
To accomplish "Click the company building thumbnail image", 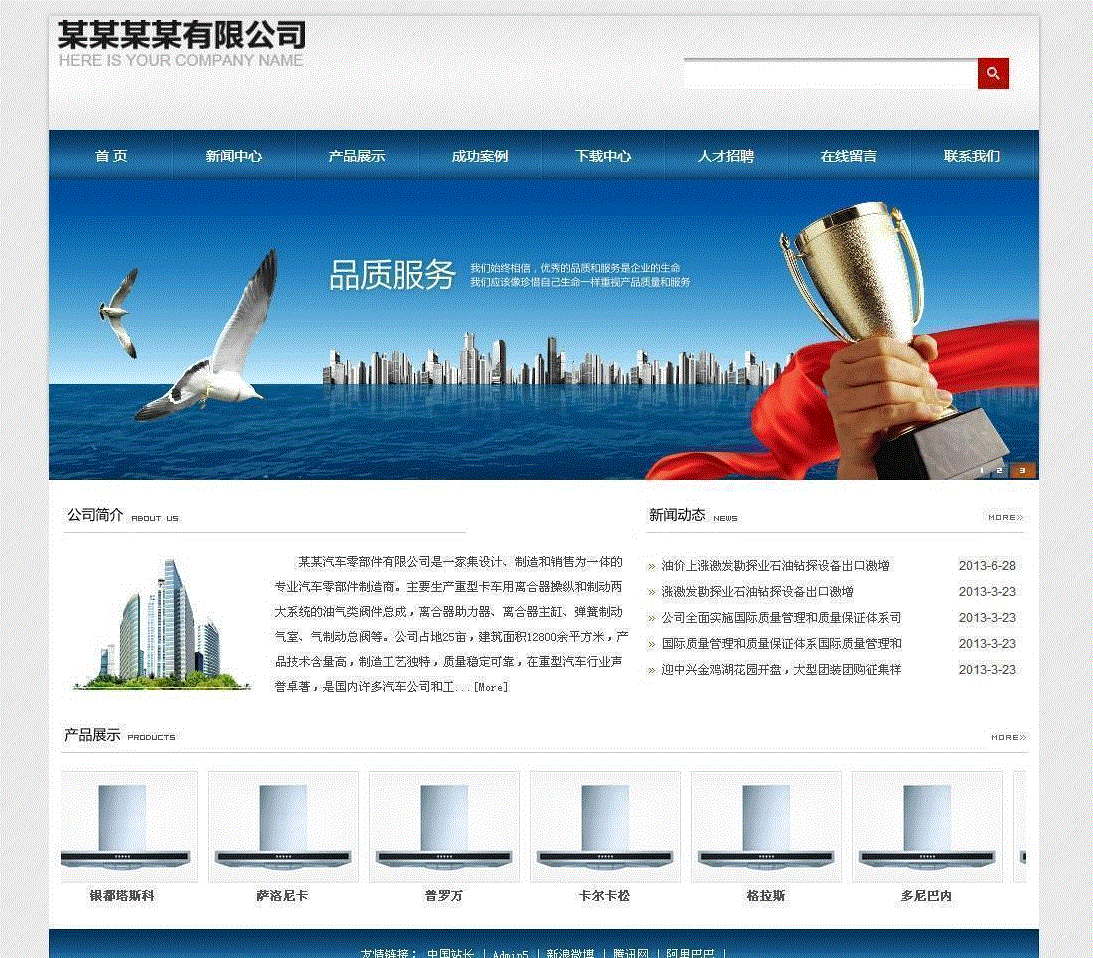I will (159, 624).
